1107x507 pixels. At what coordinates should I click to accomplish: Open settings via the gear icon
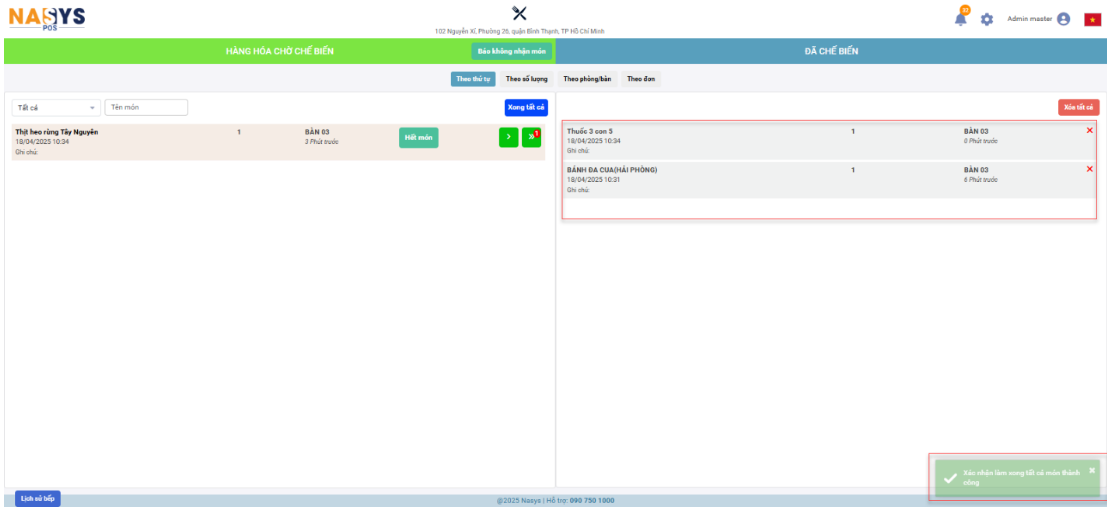point(987,19)
